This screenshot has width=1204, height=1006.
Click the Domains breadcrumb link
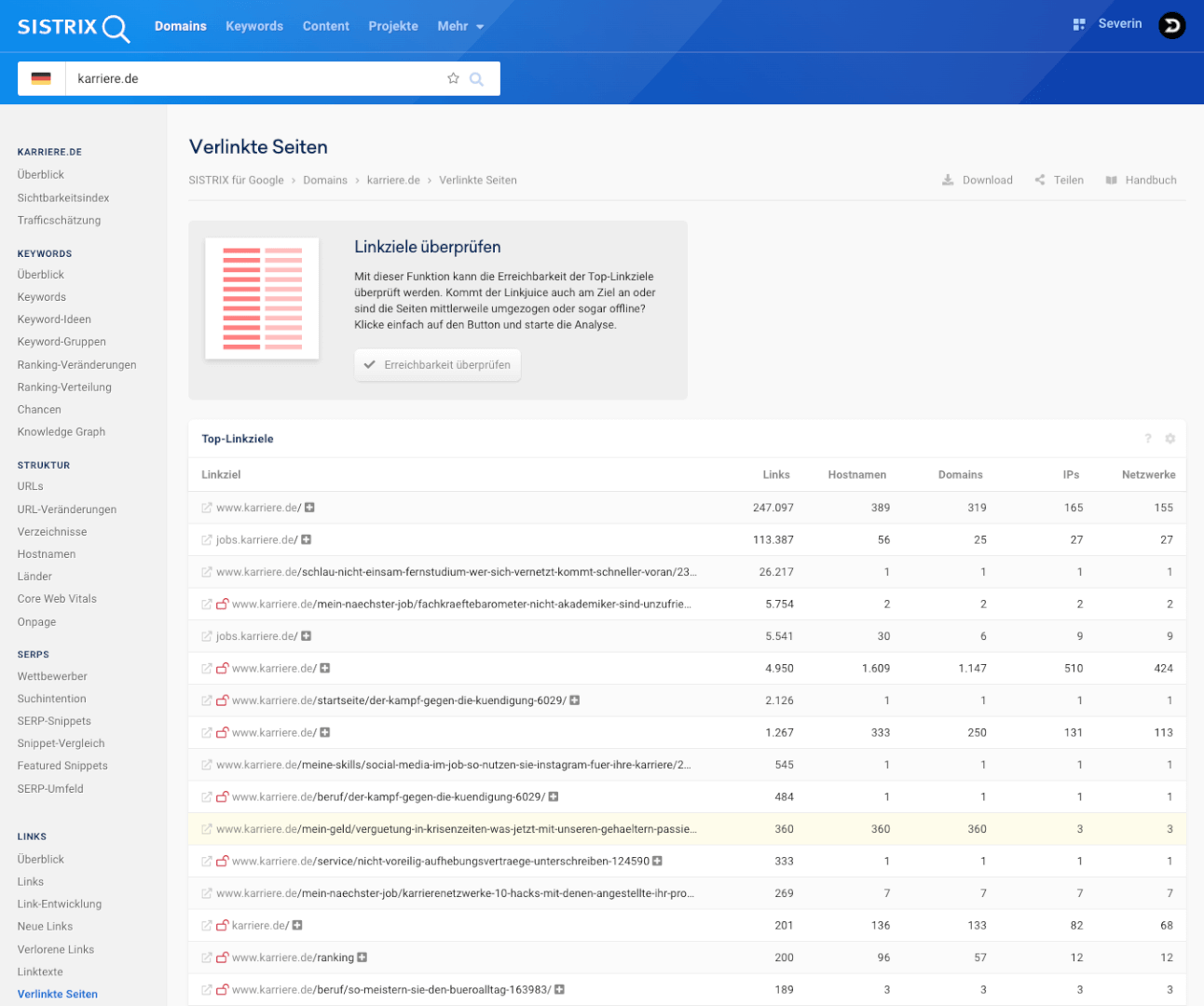point(325,180)
